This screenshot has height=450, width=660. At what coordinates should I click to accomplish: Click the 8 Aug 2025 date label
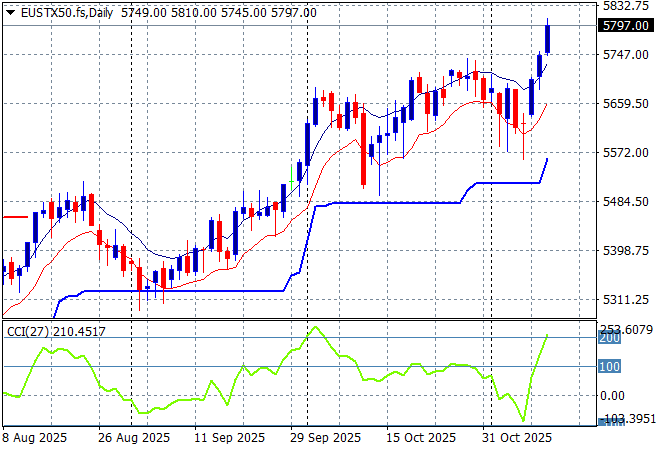pyautogui.click(x=35, y=438)
